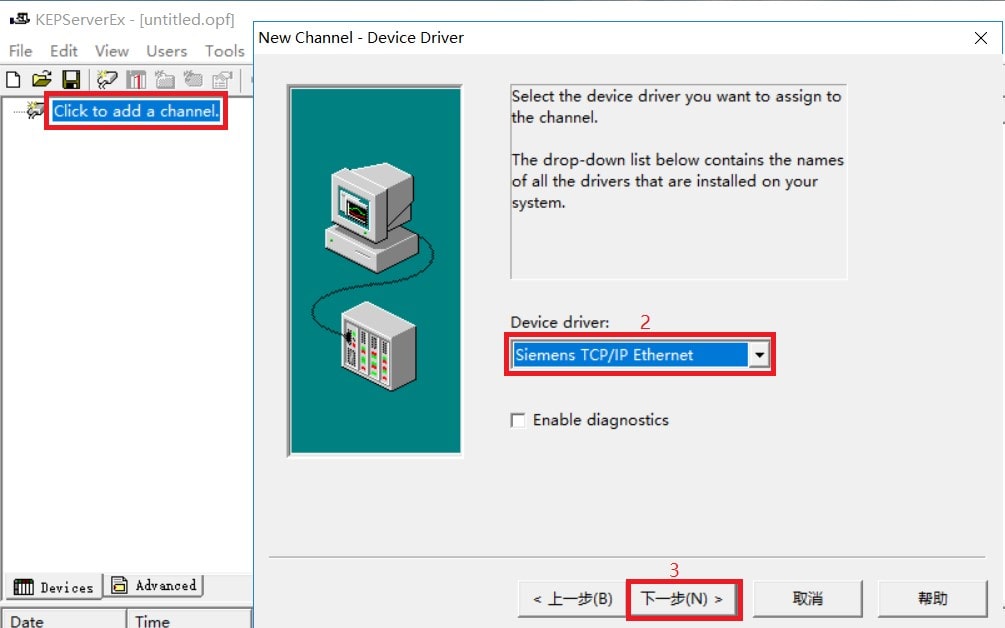Open the Edit menu
Viewport: 1005px width, 628px height.
(x=63, y=51)
